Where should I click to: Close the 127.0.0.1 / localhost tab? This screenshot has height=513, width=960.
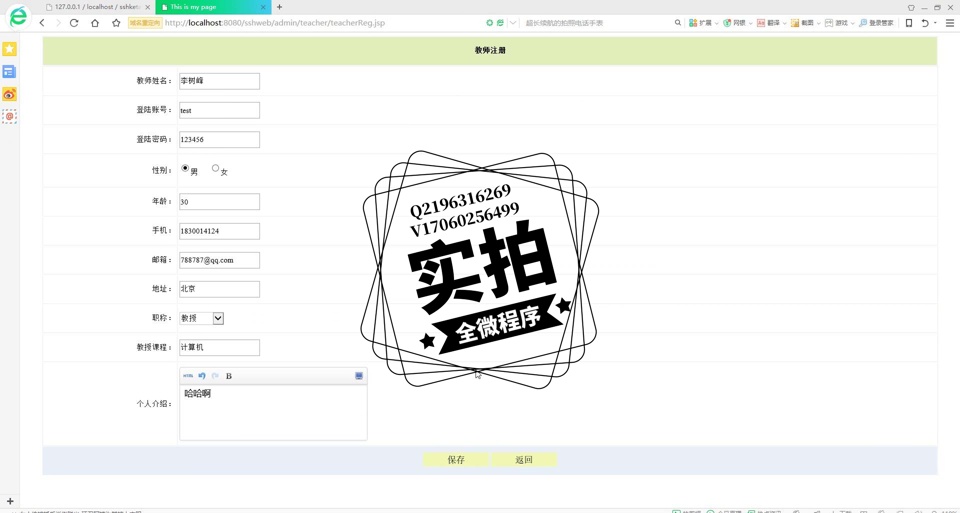tap(148, 7)
